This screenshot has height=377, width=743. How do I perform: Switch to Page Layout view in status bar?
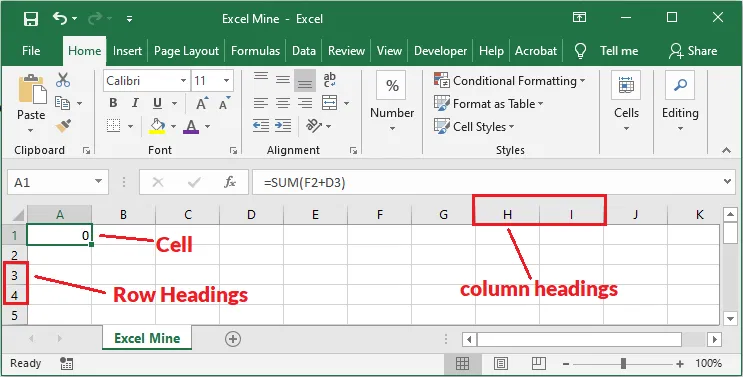501,364
